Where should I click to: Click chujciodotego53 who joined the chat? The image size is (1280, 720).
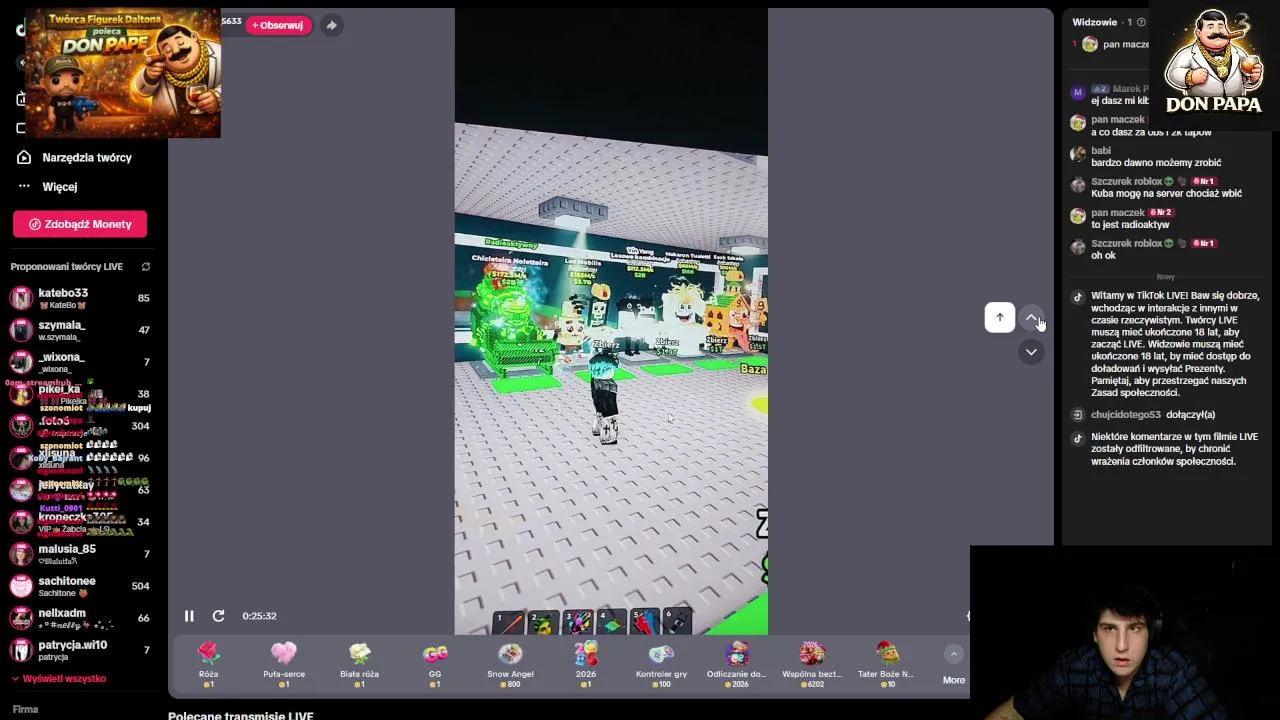click(1126, 414)
